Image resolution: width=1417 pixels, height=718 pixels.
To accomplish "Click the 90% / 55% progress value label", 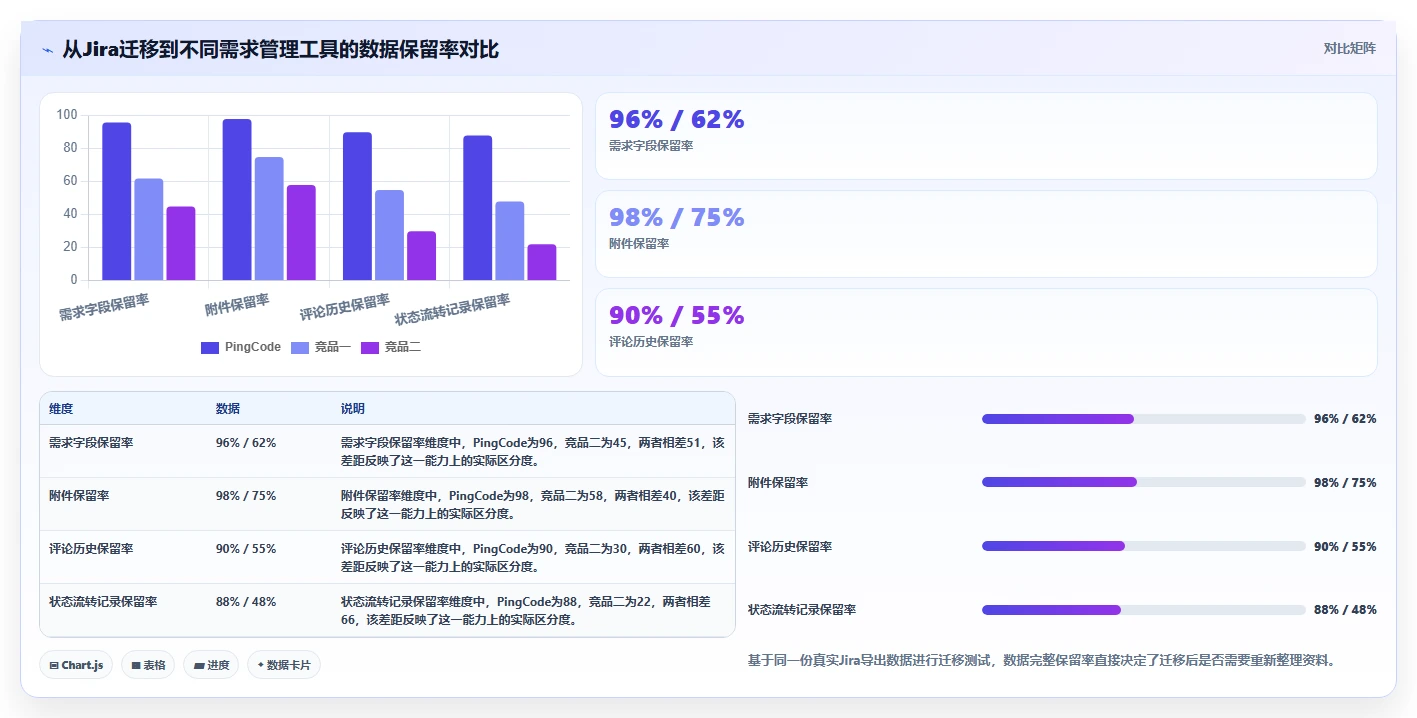I will 1345,546.
